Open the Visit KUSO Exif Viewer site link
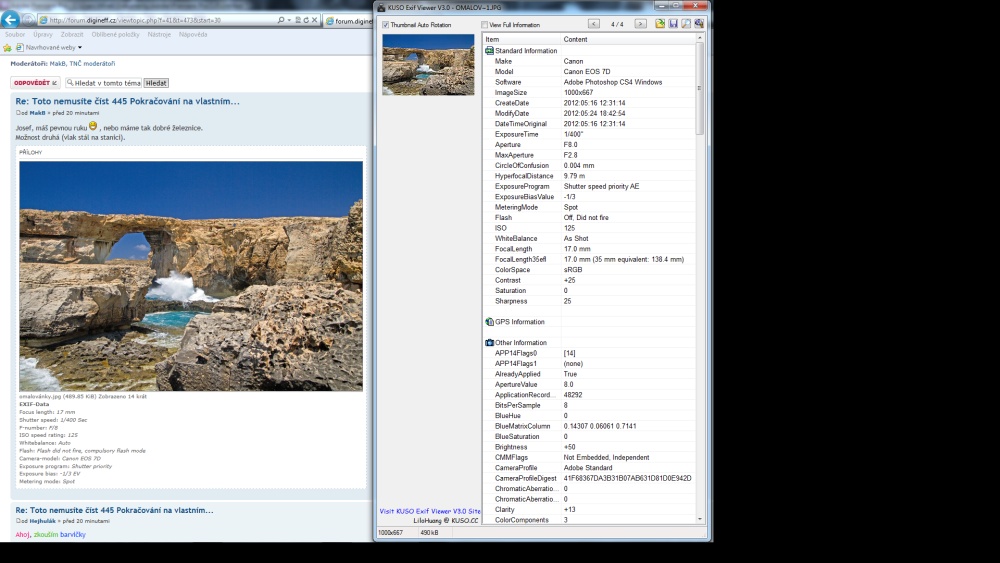Viewport: 1000px width, 563px height. pos(424,511)
